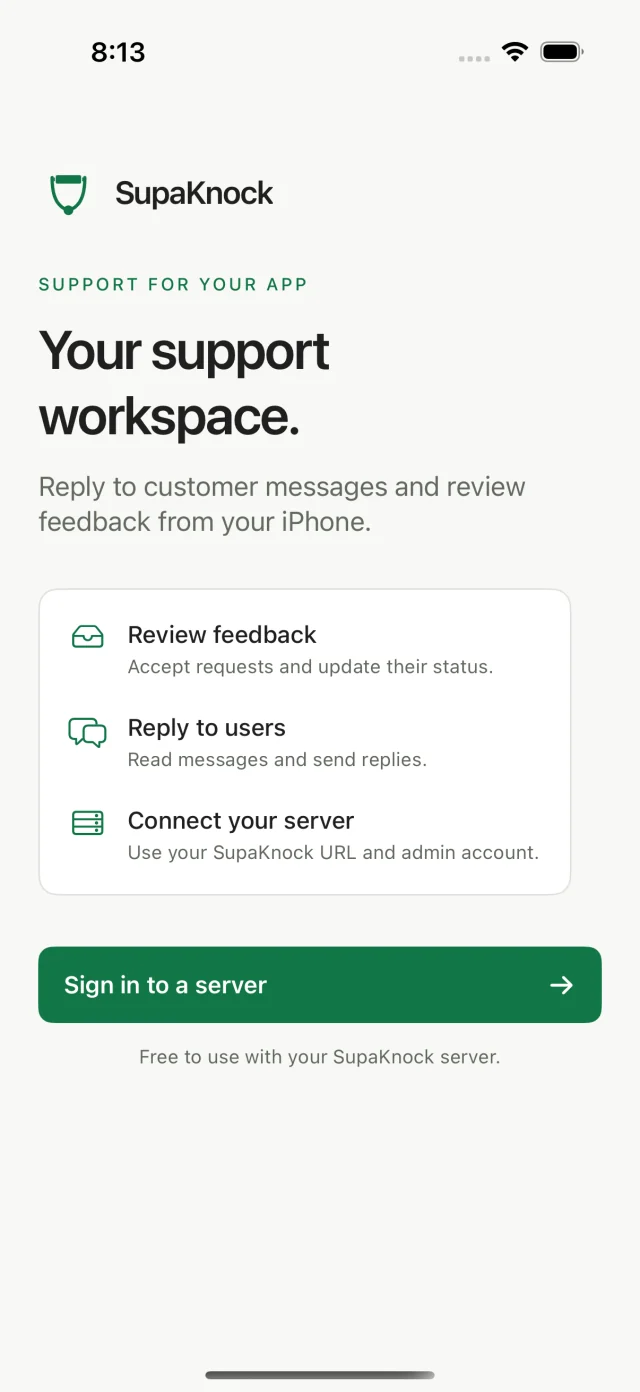The height and width of the screenshot is (1392, 640).
Task: Tap the Review feedback inbox tray icon
Action: pyautogui.click(x=88, y=636)
